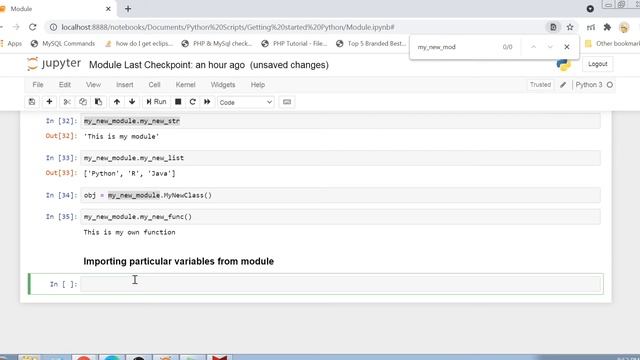The height and width of the screenshot is (360, 640).
Task: Move selected cell down arrow
Action: pos(132,102)
